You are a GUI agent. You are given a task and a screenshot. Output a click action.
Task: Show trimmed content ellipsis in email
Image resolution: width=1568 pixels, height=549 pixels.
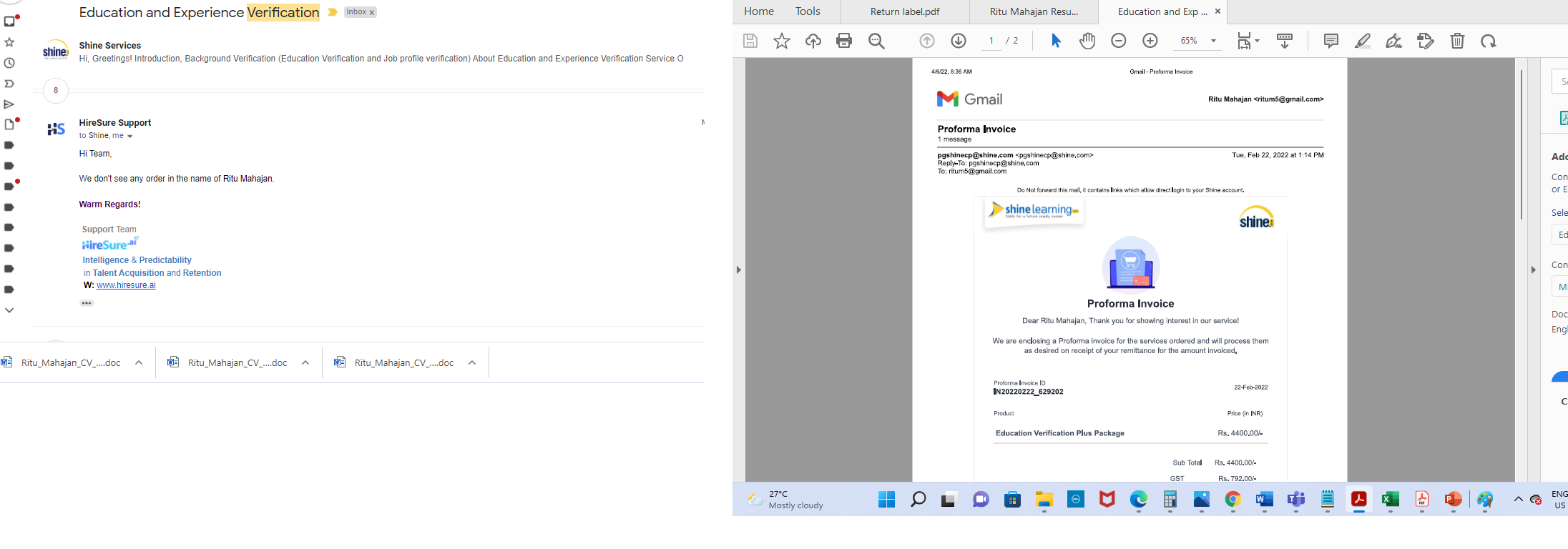[87, 303]
